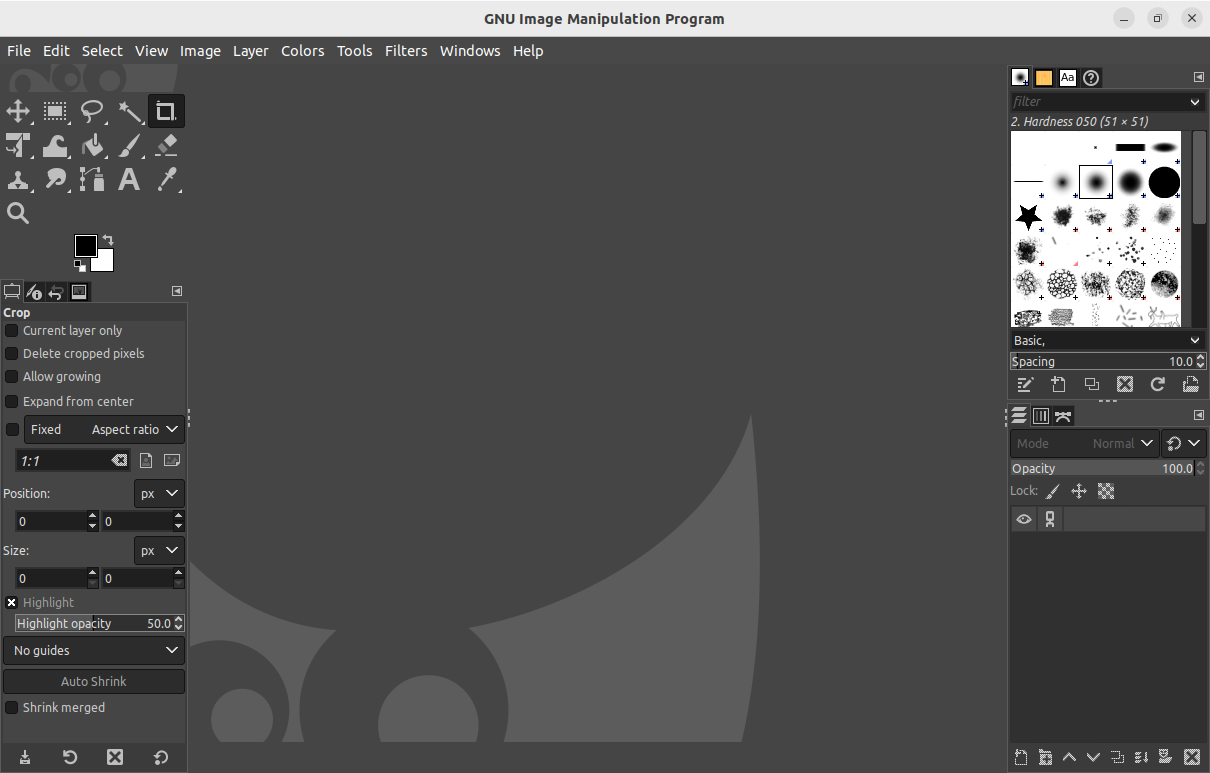Switch to the Channels tab
1210x773 pixels.
[1041, 416]
